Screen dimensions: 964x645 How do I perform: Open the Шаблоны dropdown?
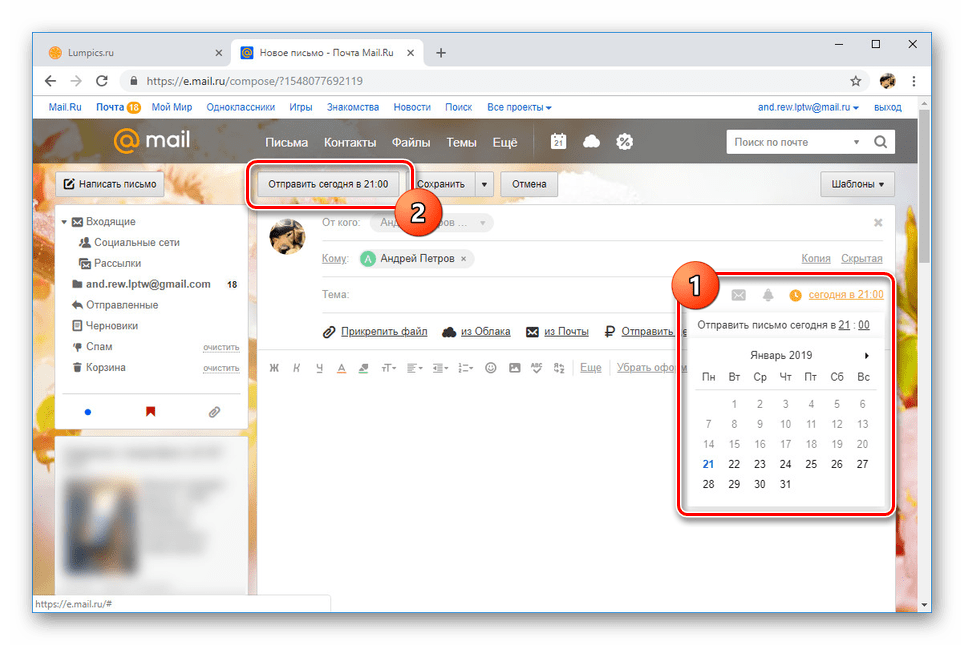click(857, 184)
